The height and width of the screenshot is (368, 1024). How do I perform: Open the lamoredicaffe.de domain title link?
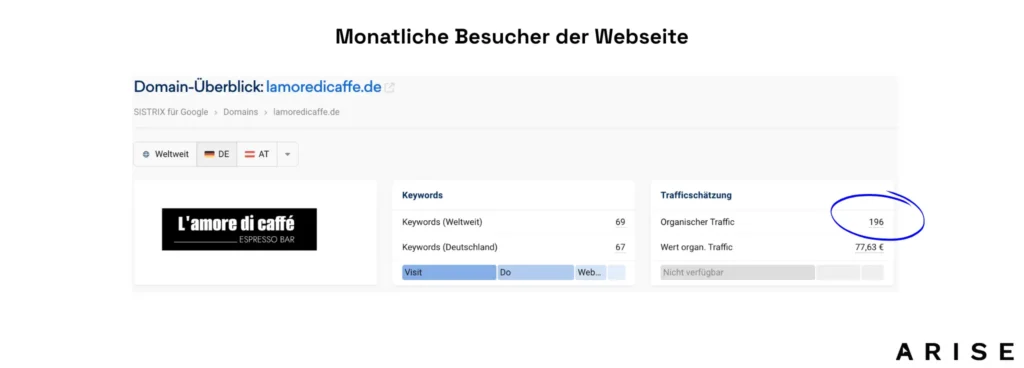323,87
